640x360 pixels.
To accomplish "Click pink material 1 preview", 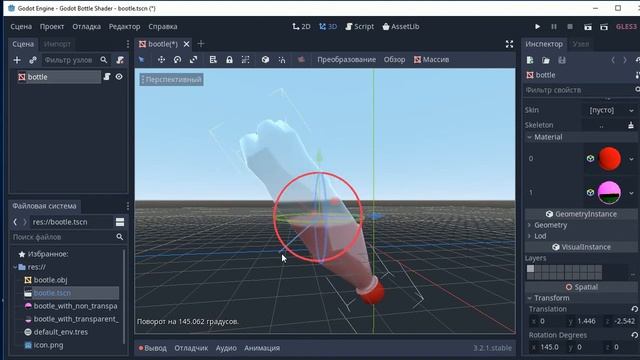I will click(x=609, y=192).
